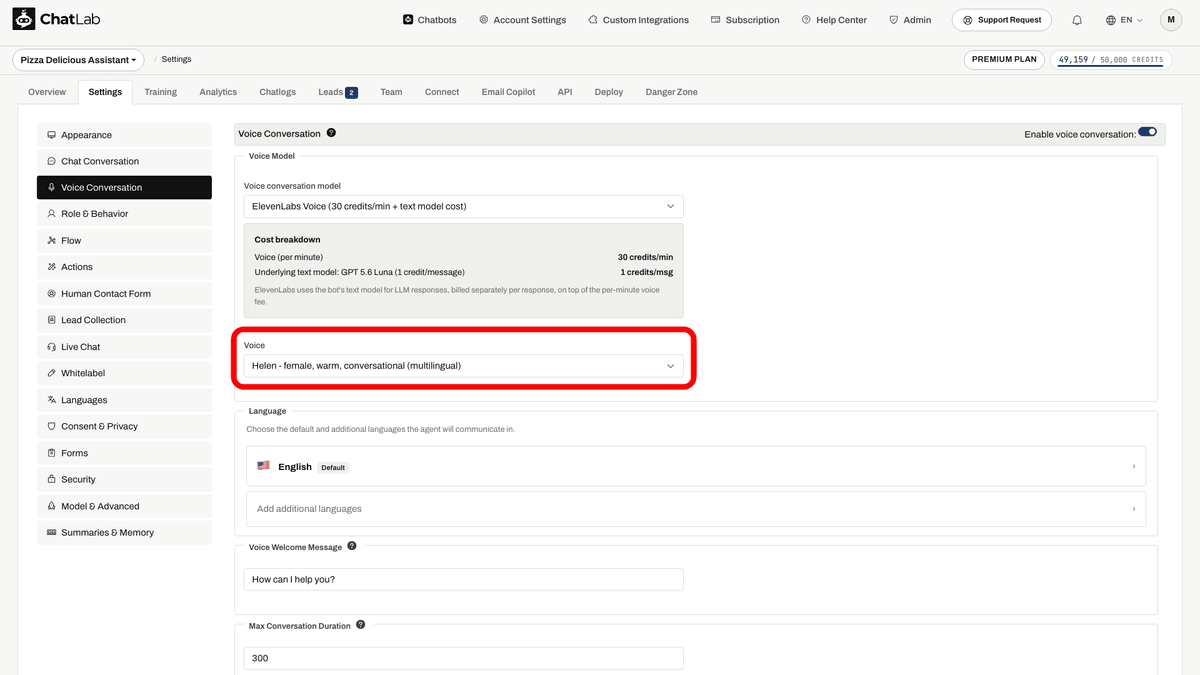Click the Voice Welcome Message help icon
This screenshot has width=1200, height=675.
[x=352, y=547]
